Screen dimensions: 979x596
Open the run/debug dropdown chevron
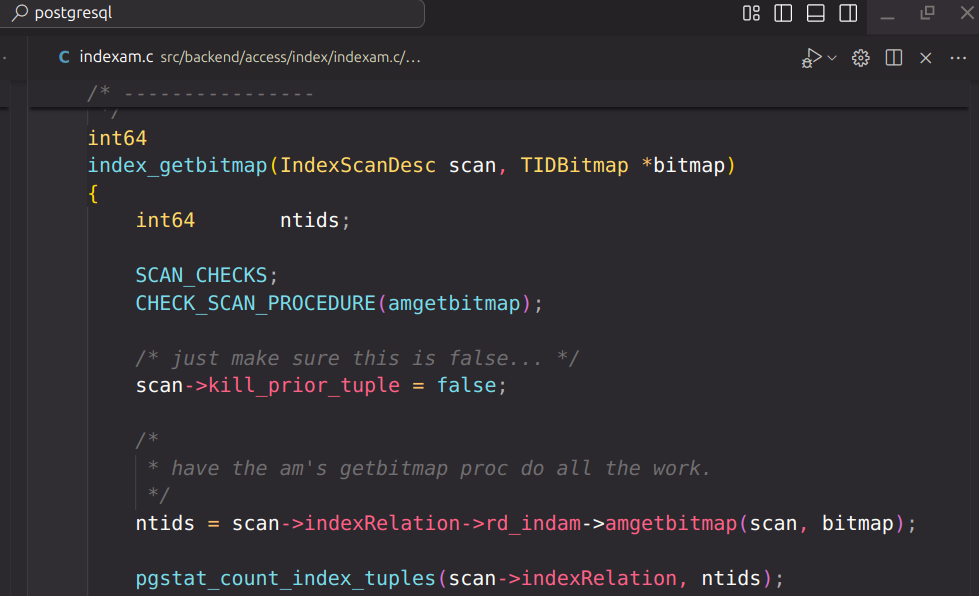pos(832,58)
